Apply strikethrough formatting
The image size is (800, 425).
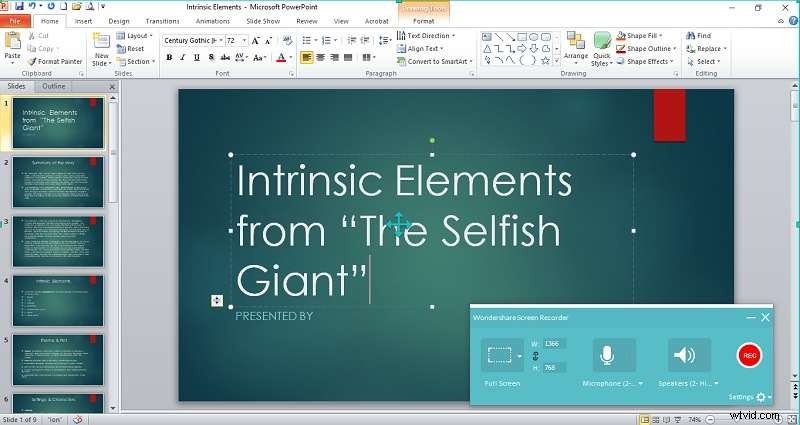click(x=224, y=58)
